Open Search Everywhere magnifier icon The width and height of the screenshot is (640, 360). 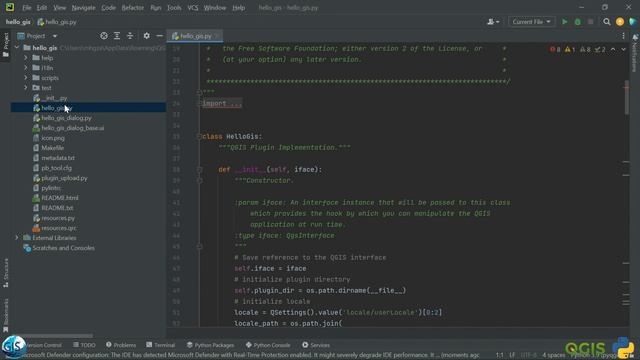[x=607, y=22]
